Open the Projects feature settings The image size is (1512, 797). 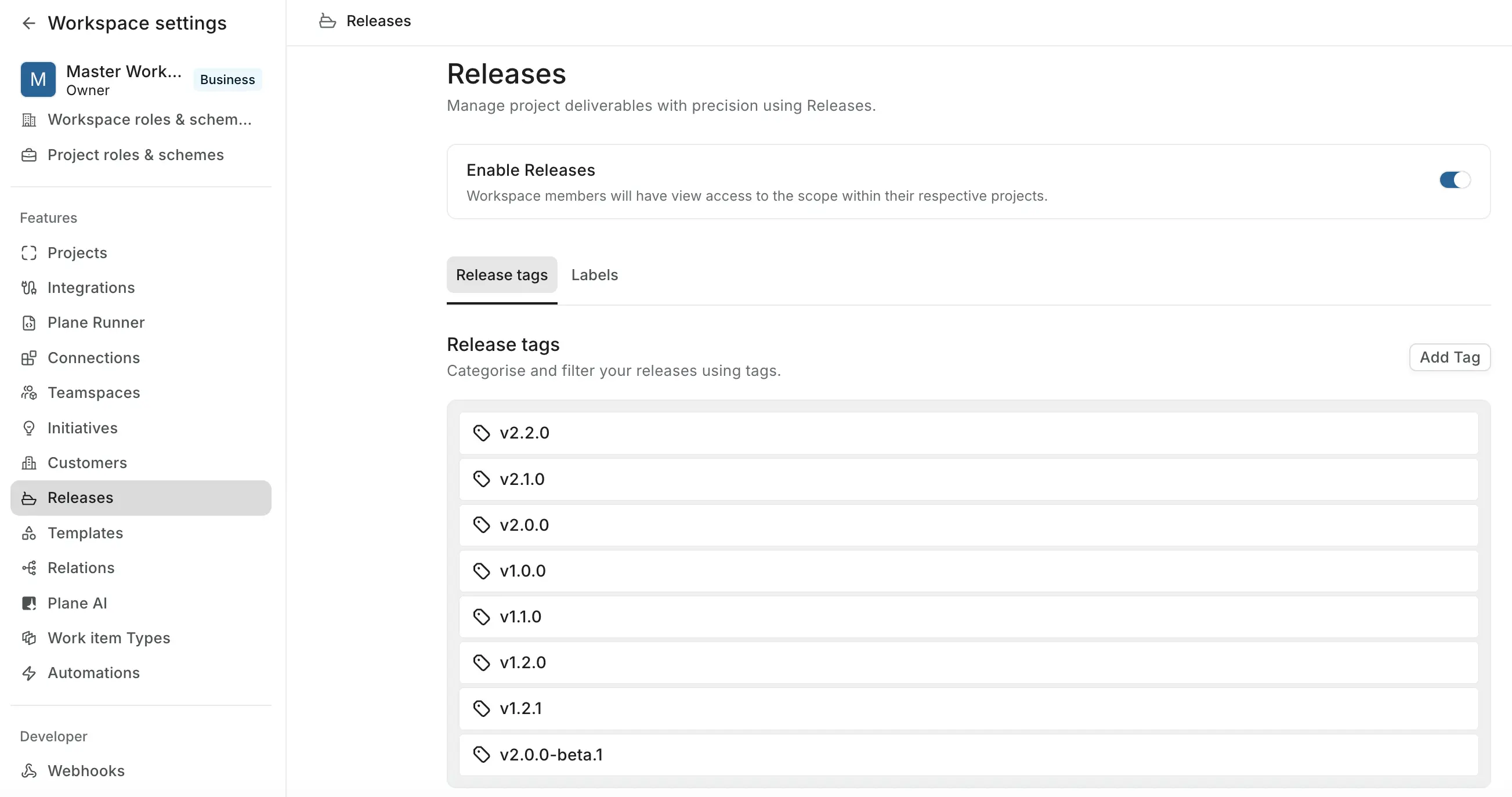coord(141,253)
